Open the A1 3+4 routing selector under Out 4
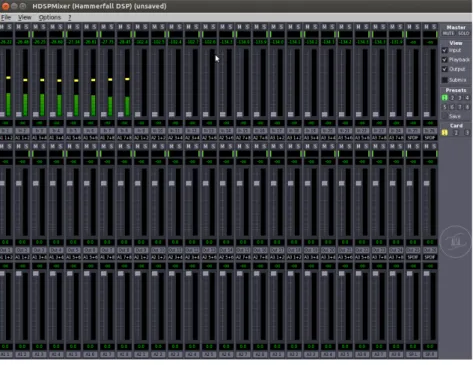This screenshot has width=473, height=365. click(56, 257)
